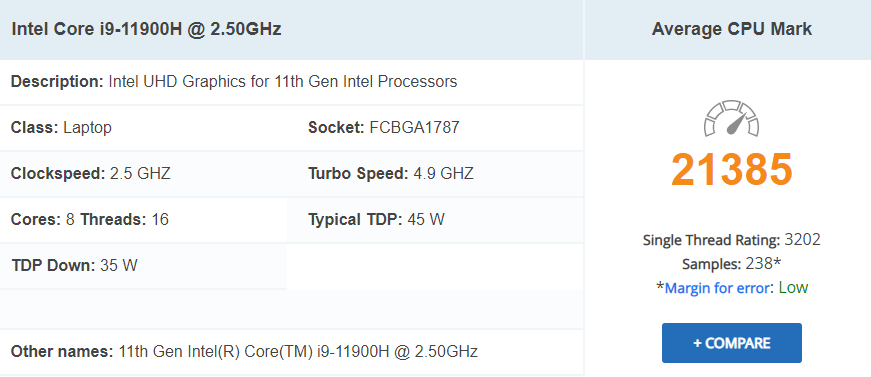871x377 pixels.
Task: Click the Clockspeed 2.5 GHZ entry
Action: point(91,174)
